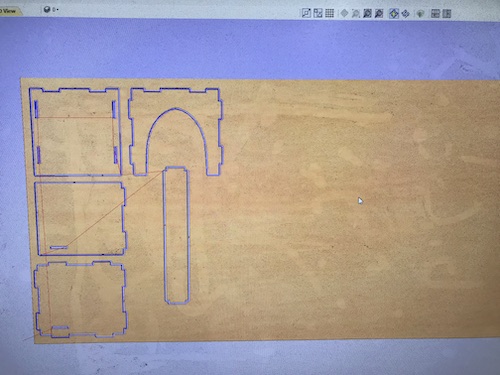500x375 pixels.
Task: Click the square with diagonal line icon
Action: pos(306,13)
